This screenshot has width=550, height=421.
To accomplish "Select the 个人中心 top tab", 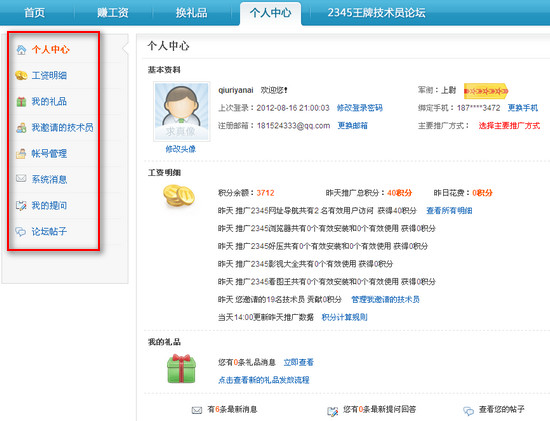I will point(270,13).
